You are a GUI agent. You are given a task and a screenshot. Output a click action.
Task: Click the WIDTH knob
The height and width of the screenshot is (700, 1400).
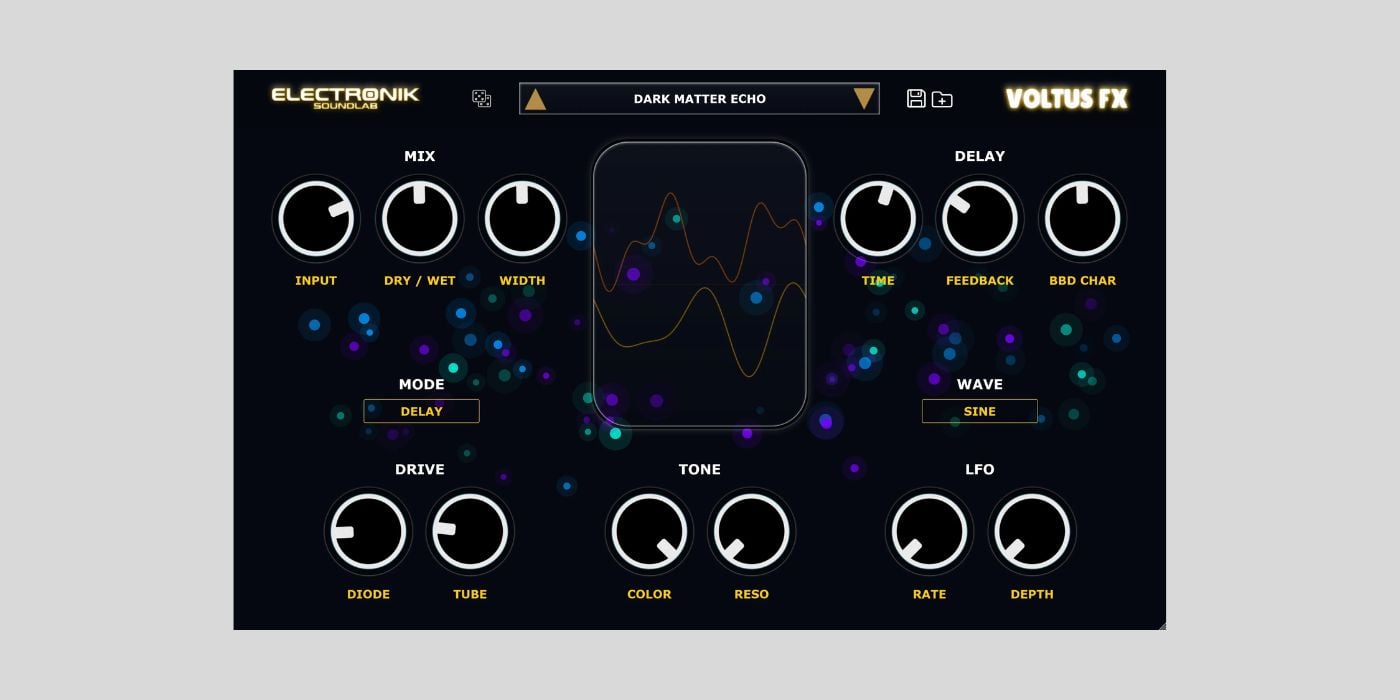point(522,218)
